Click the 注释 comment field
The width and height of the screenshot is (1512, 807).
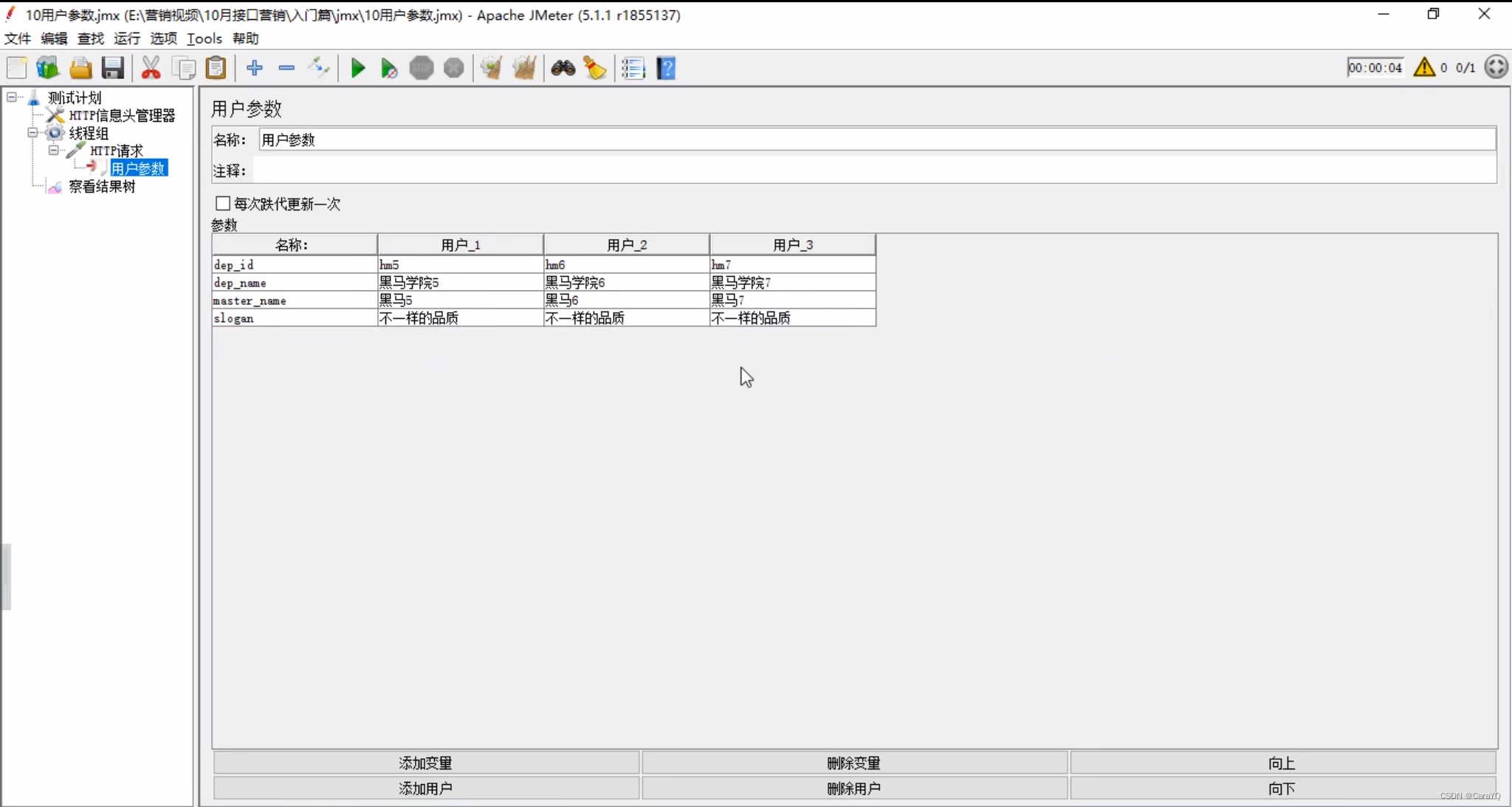pyautogui.click(x=875, y=171)
